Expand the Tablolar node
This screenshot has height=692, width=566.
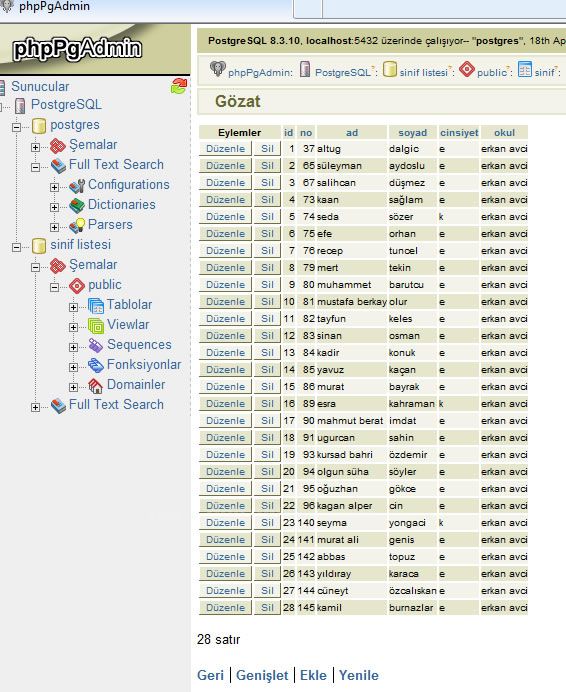73,307
